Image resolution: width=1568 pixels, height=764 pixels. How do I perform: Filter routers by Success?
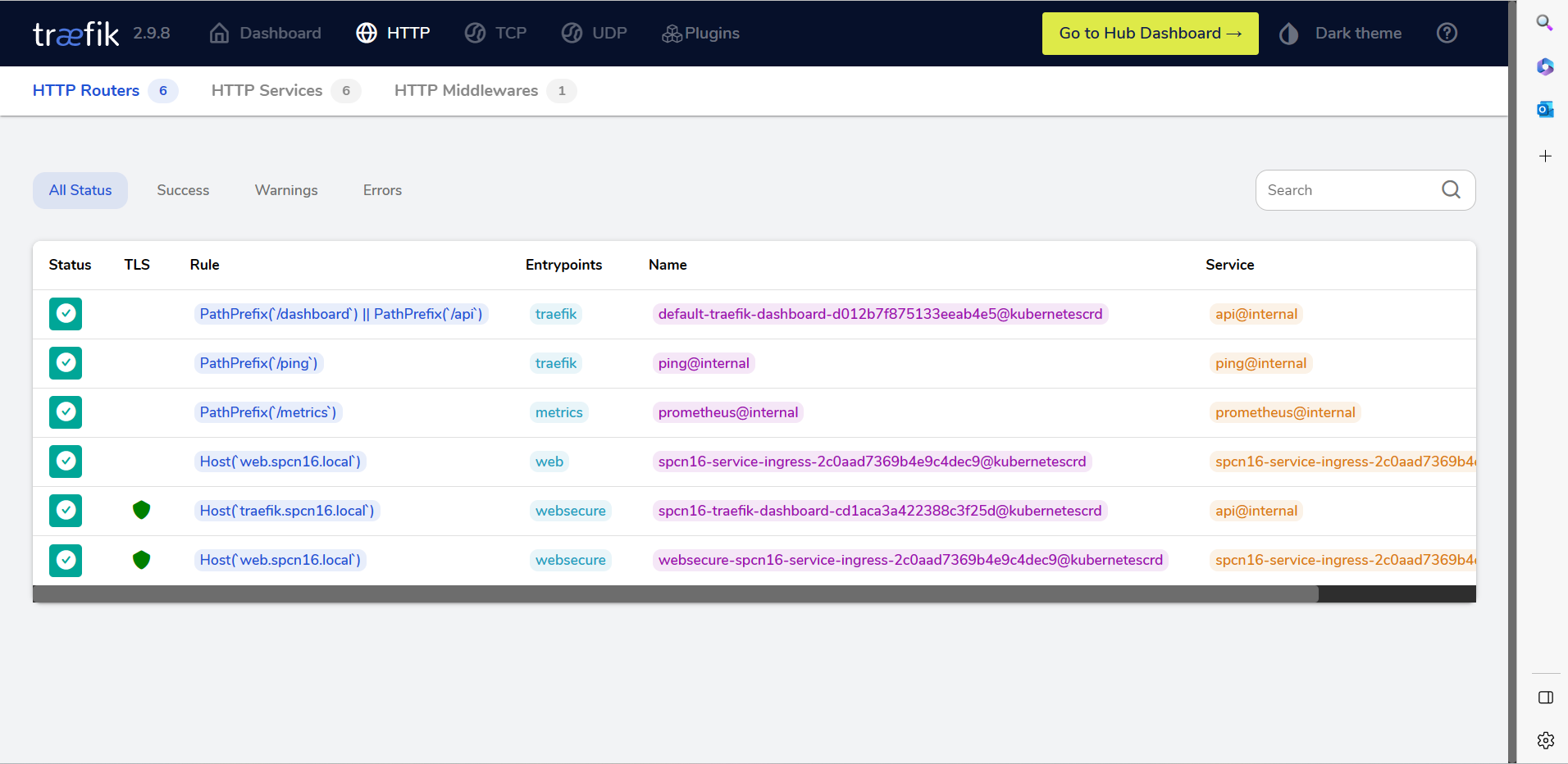183,190
